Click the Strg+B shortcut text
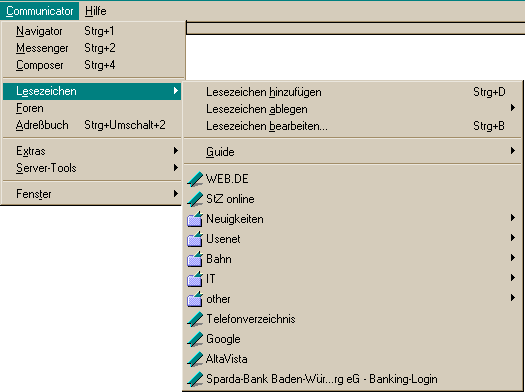The image size is (525, 392). (489, 126)
